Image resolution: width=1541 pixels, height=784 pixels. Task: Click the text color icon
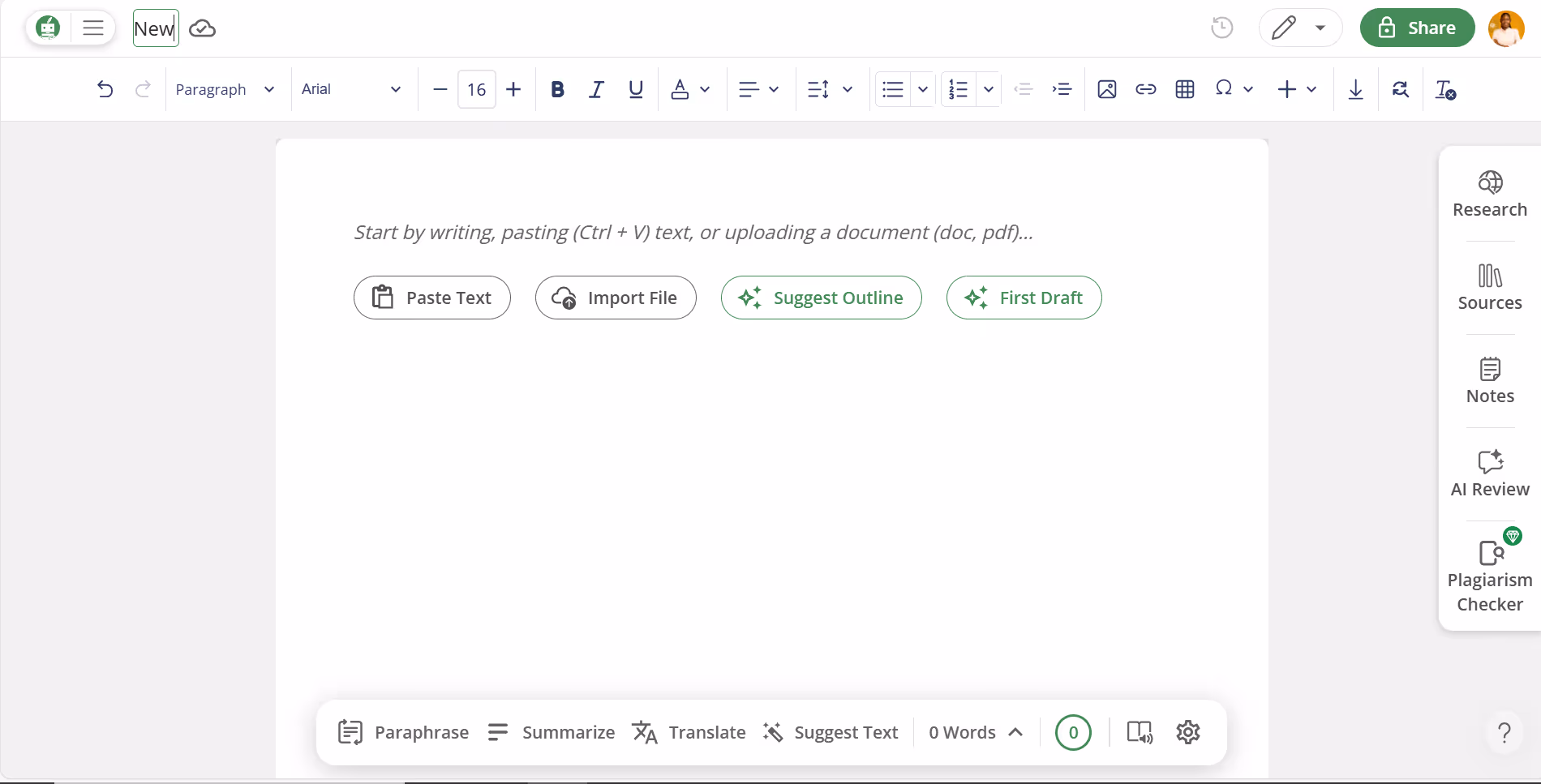(680, 89)
